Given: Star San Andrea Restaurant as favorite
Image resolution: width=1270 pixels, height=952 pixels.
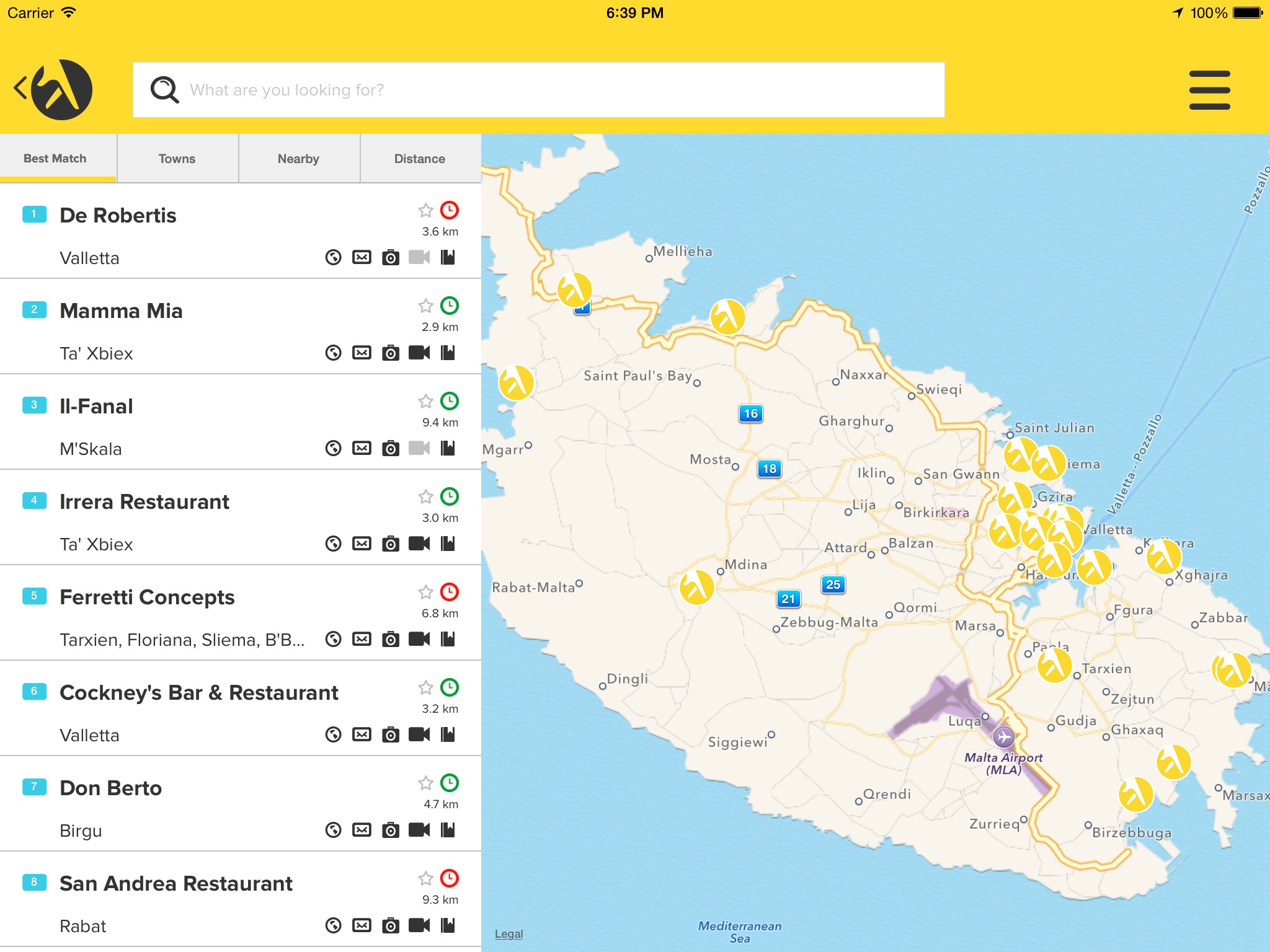Looking at the screenshot, I should pyautogui.click(x=425, y=879).
